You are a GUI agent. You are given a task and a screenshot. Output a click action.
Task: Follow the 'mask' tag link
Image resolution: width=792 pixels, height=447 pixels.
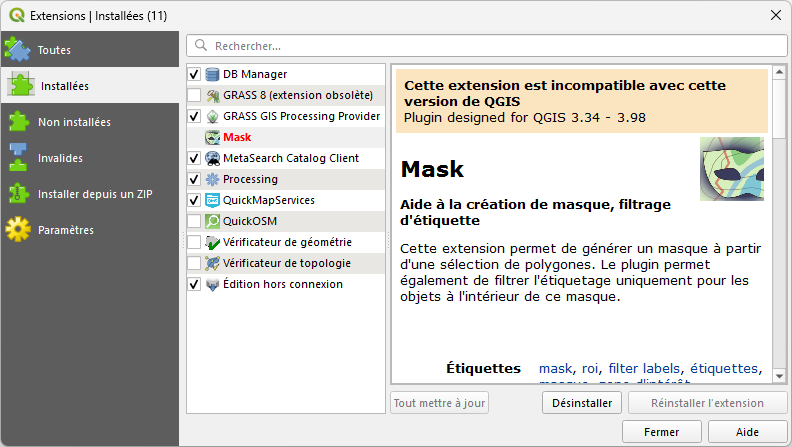coord(556,369)
